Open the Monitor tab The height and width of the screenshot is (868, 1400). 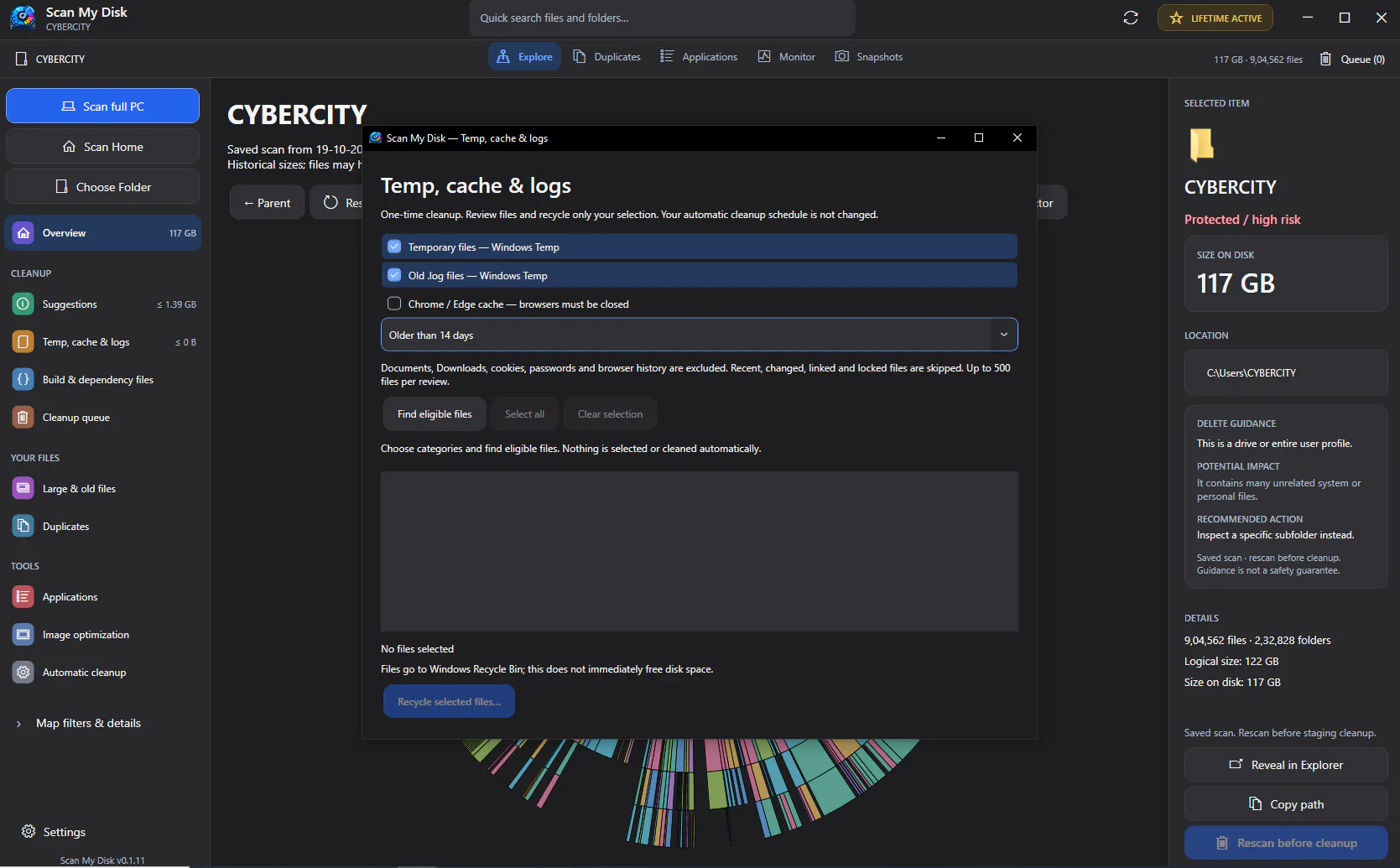tap(787, 57)
